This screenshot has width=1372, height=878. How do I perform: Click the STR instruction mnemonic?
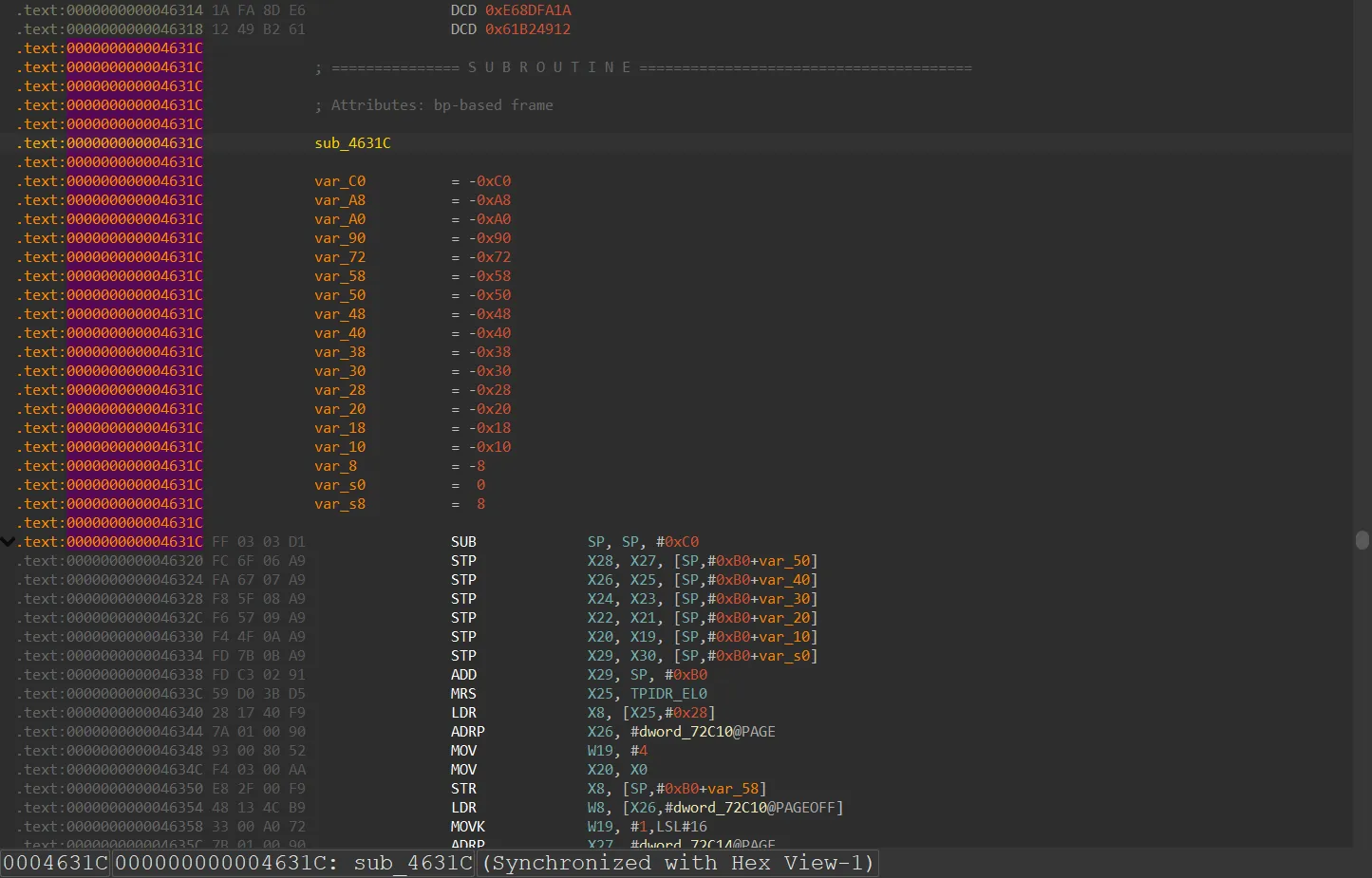tap(463, 789)
